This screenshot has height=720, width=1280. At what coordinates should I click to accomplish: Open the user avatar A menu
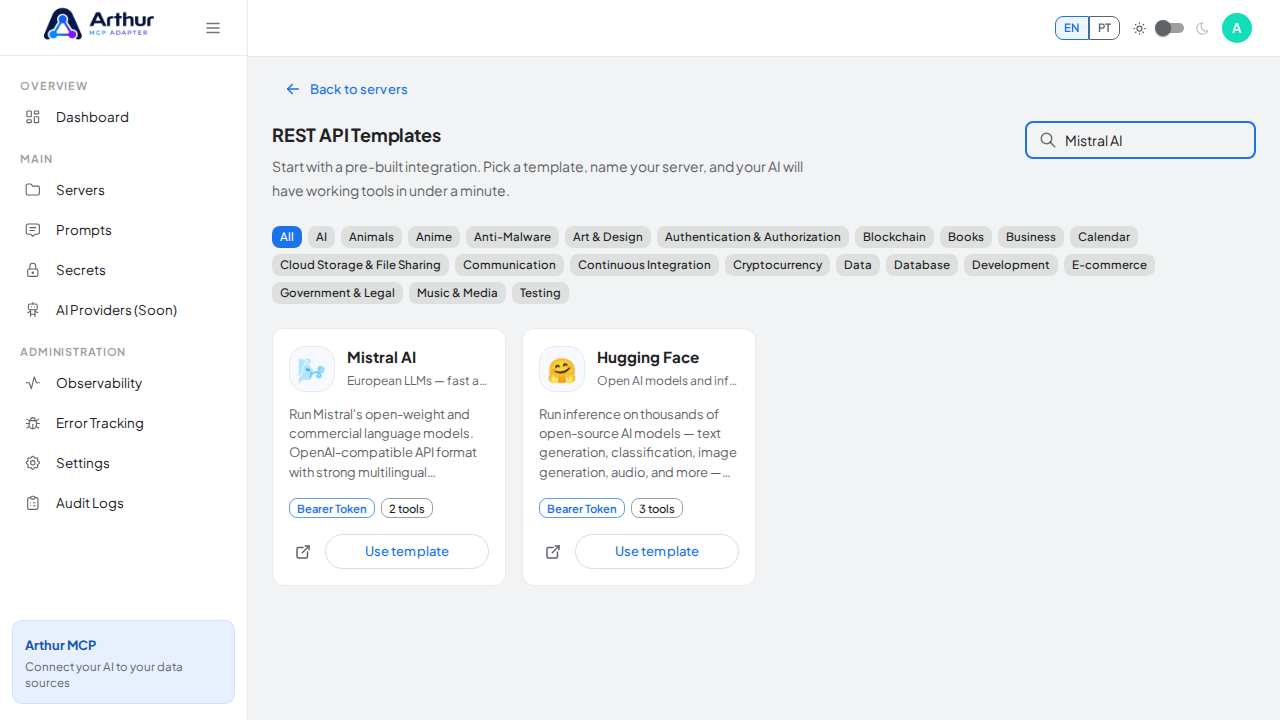pyautogui.click(x=1237, y=28)
